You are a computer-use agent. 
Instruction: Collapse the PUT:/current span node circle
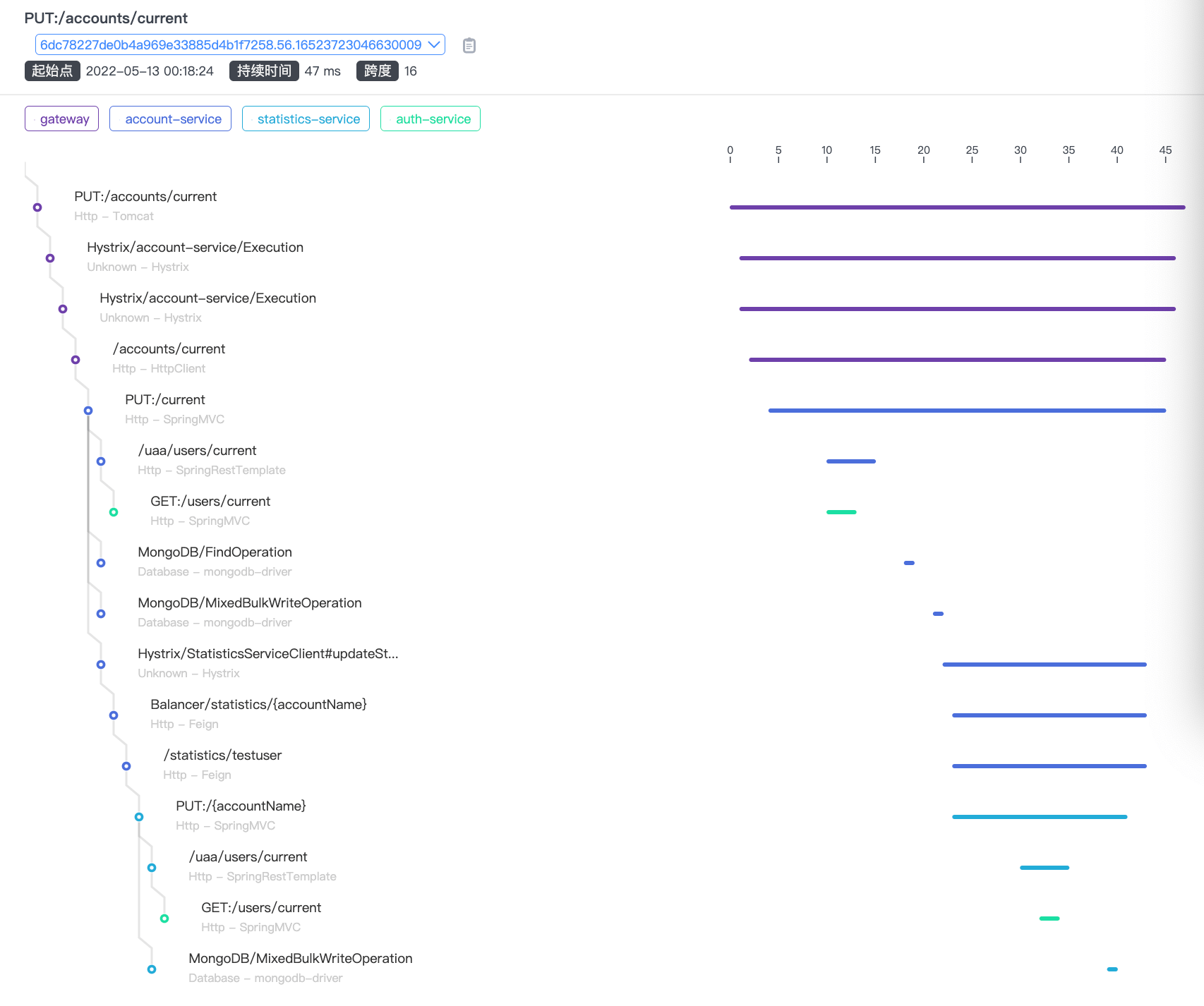coord(88,411)
